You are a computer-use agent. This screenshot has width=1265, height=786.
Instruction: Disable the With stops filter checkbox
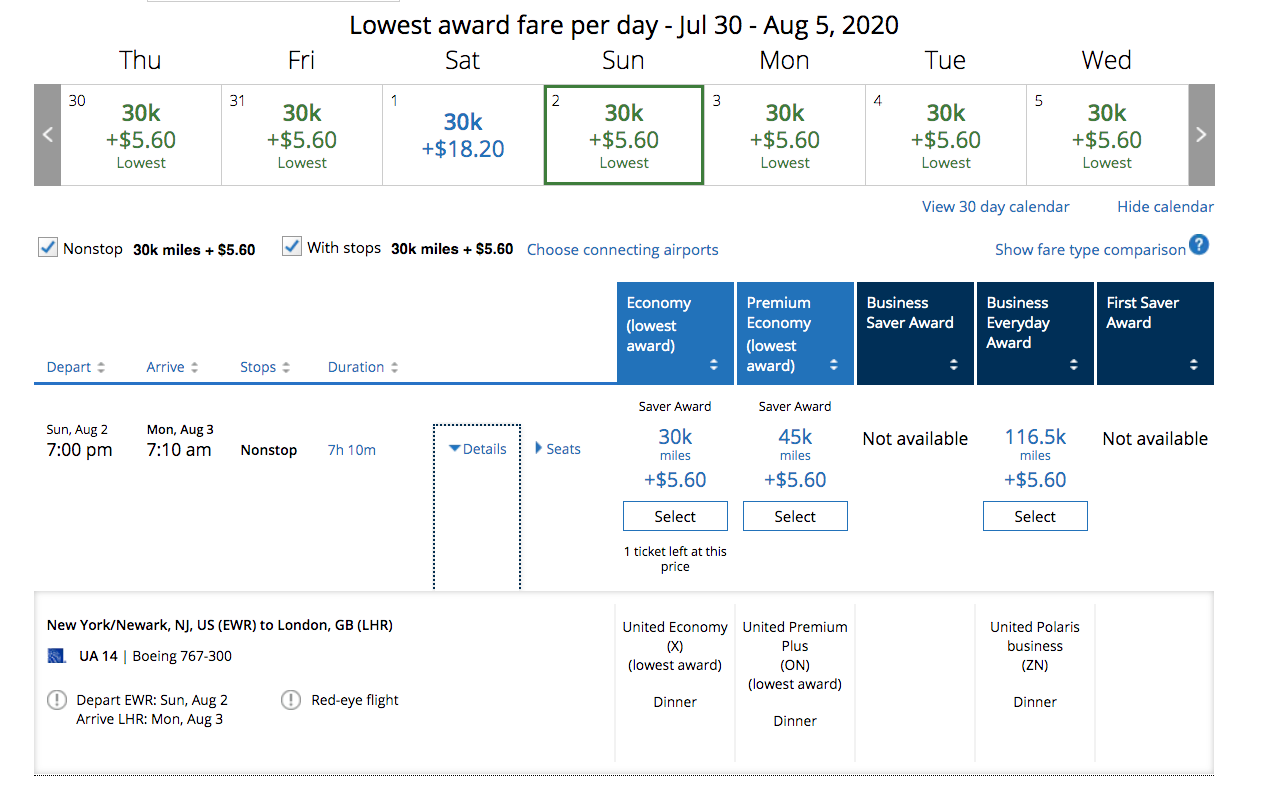[291, 246]
